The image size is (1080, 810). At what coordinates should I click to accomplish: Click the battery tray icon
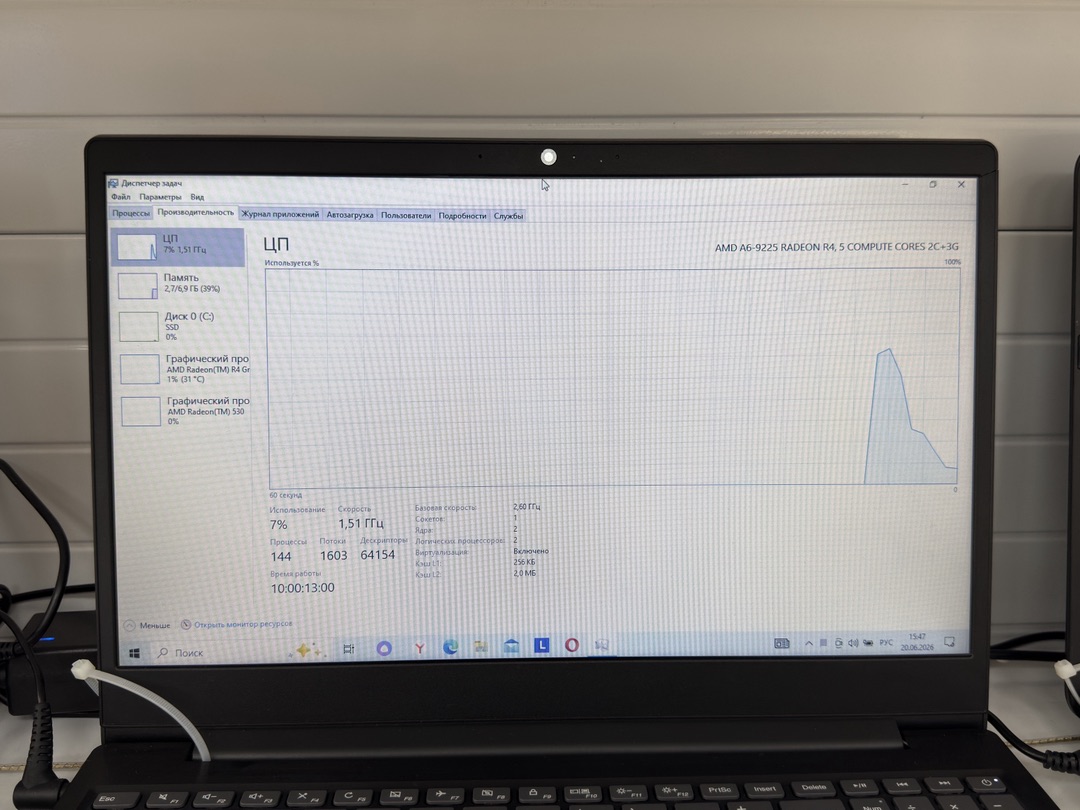[868, 643]
